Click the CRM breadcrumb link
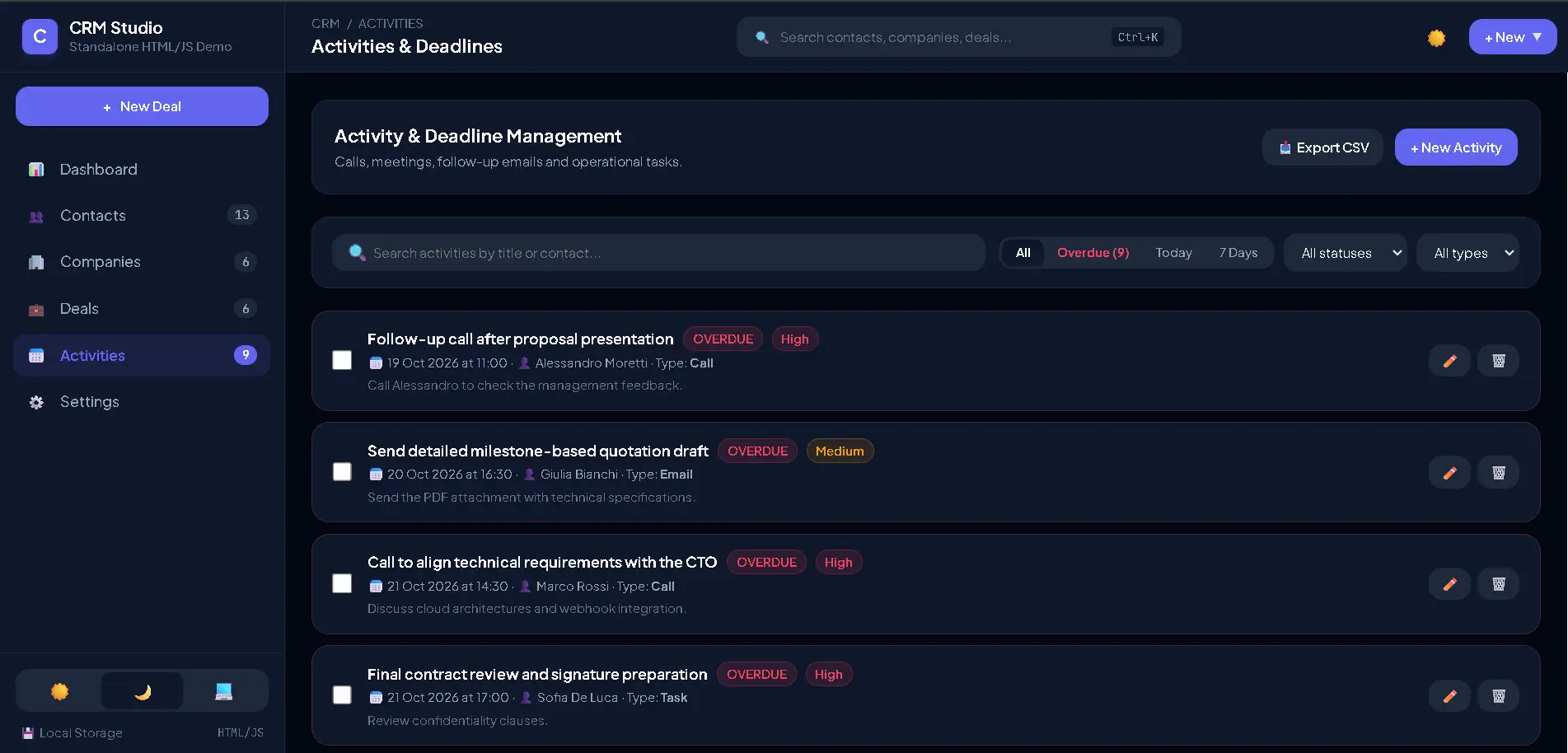The image size is (1568, 753). coord(325,24)
